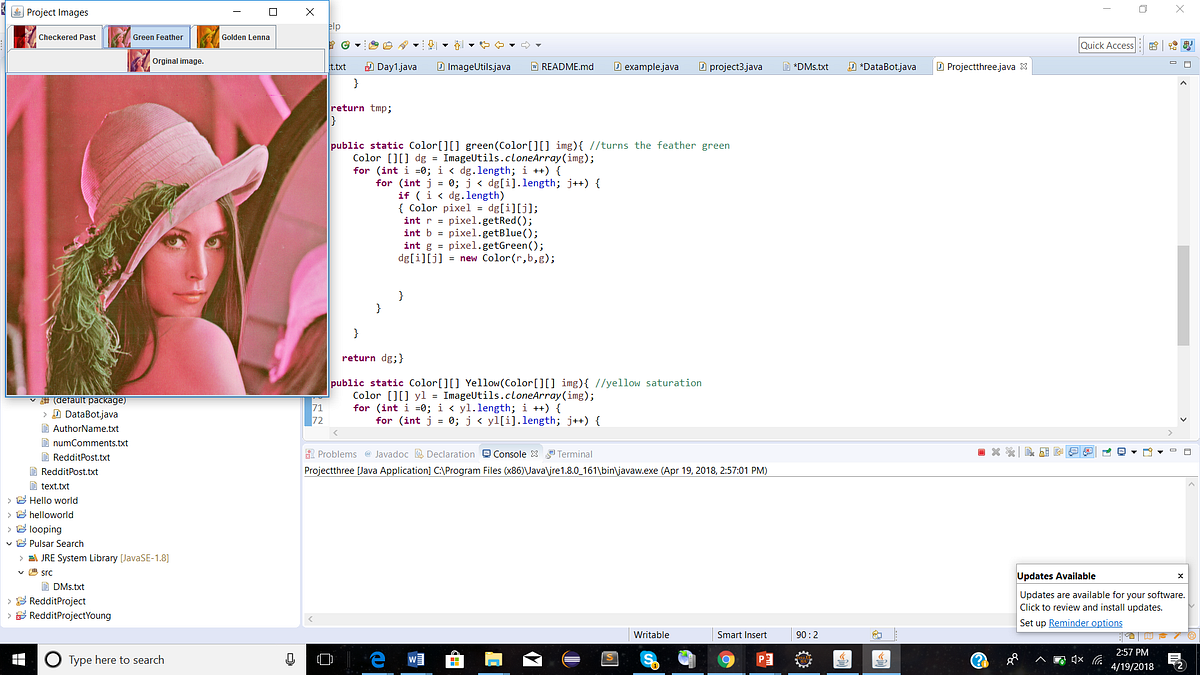Collapse the Pulsar Search project tree
This screenshot has height=675, width=1200.
tap(8, 543)
